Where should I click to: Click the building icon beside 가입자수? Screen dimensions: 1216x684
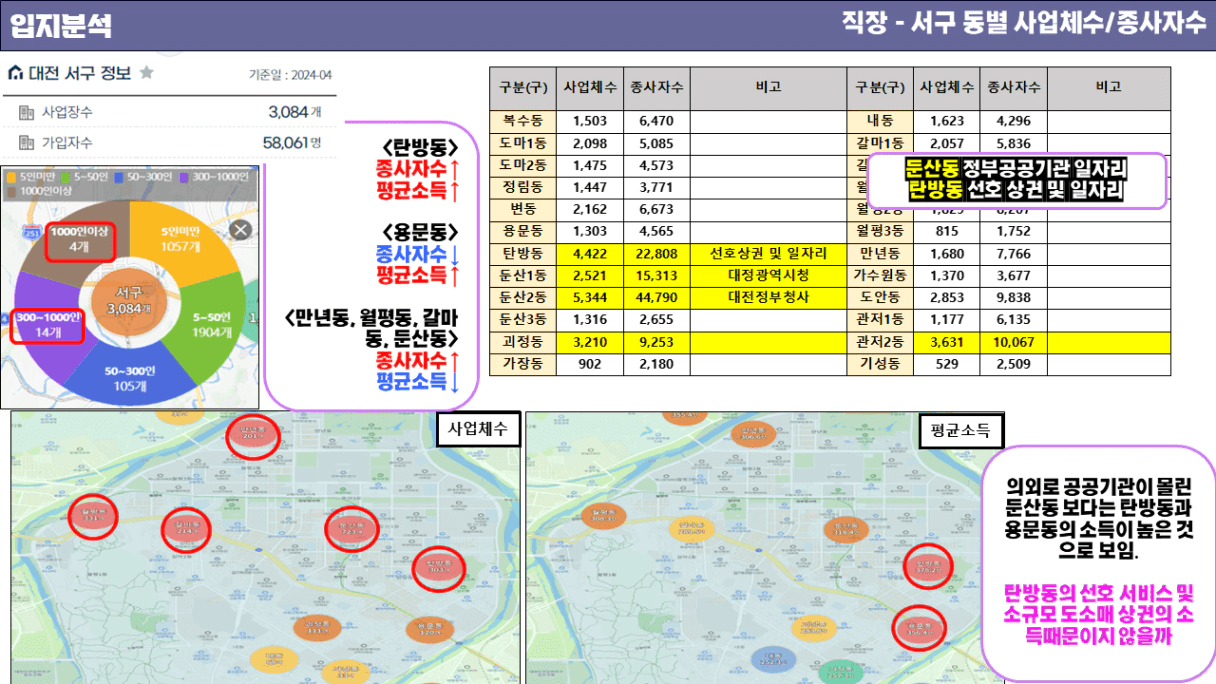click(26, 143)
